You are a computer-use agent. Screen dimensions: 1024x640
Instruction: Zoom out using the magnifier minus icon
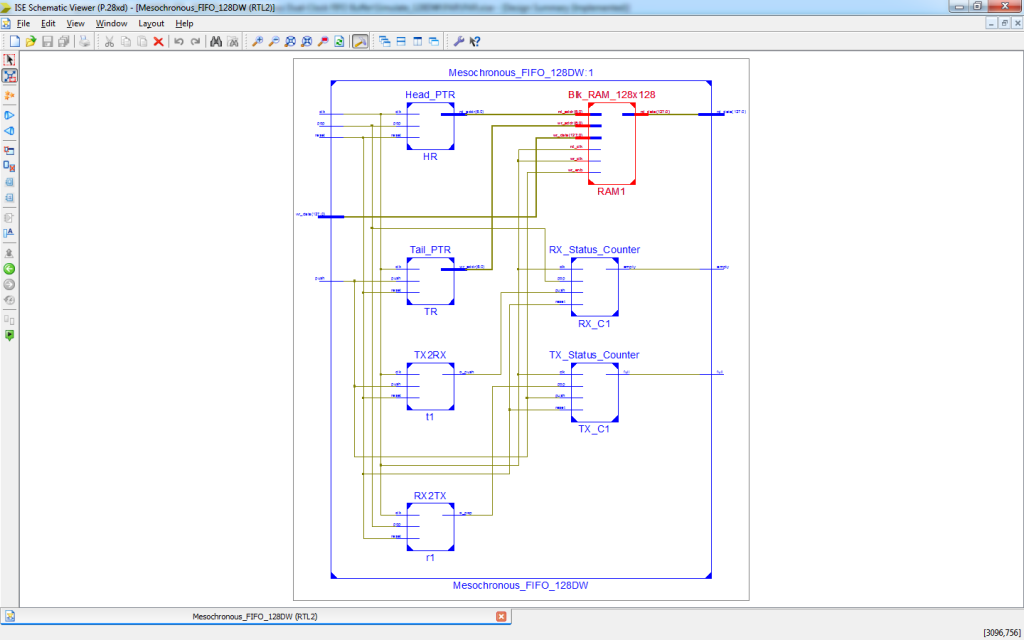tap(274, 42)
